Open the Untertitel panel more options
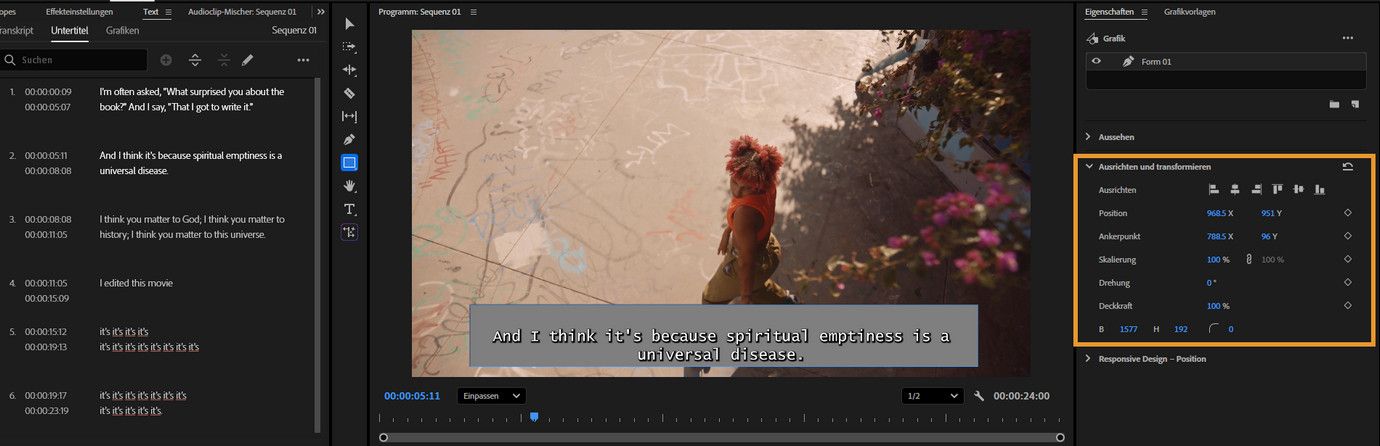 tap(303, 60)
